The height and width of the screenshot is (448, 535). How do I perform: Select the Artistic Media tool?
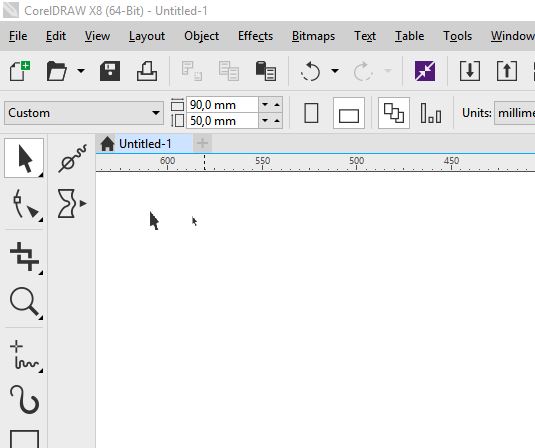click(24, 399)
